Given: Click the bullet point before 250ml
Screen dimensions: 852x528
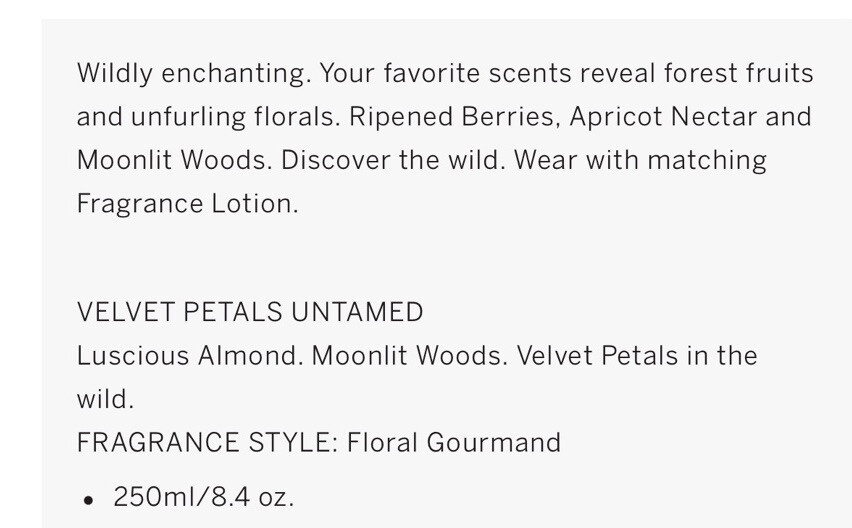Looking at the screenshot, I should click(x=89, y=498).
